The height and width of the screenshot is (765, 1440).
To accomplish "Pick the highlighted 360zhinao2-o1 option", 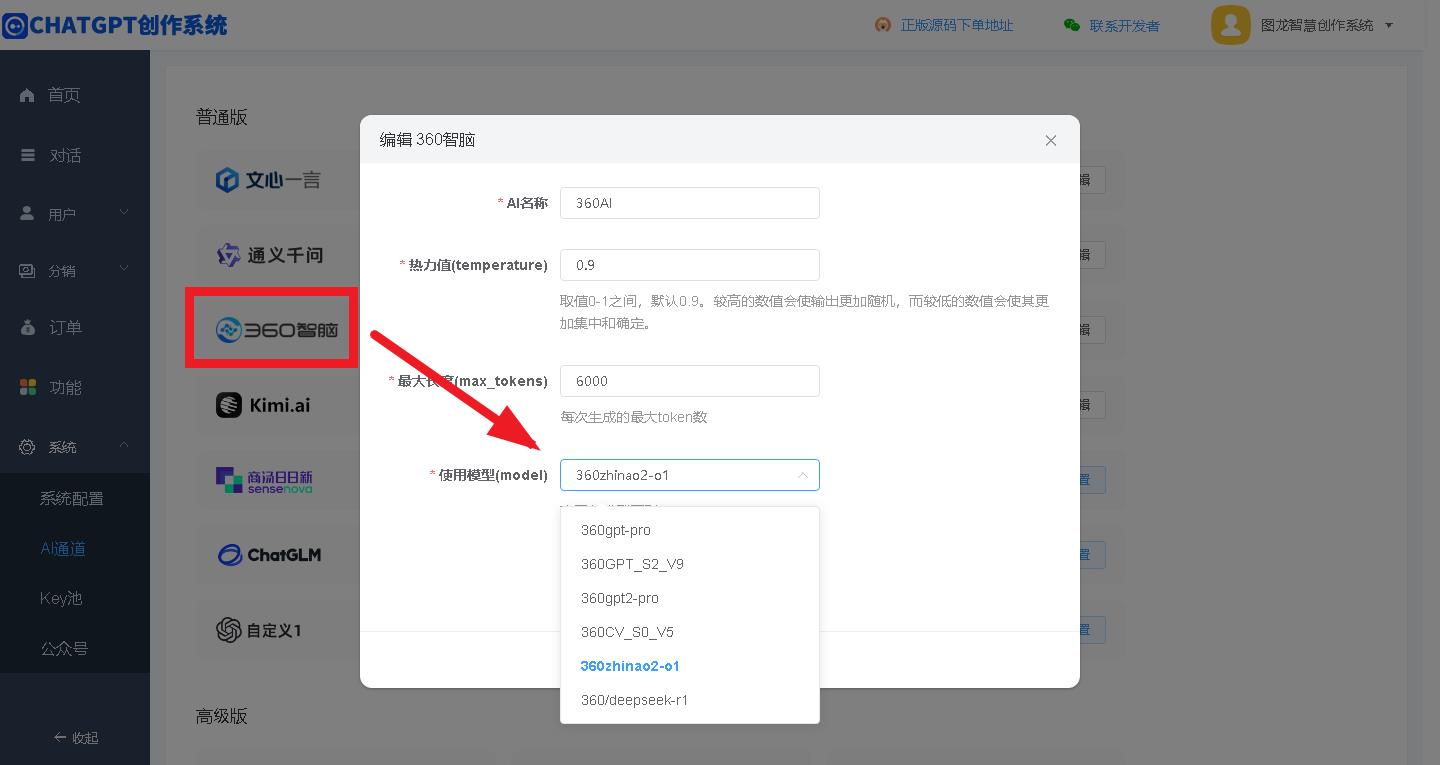I will coord(690,666).
